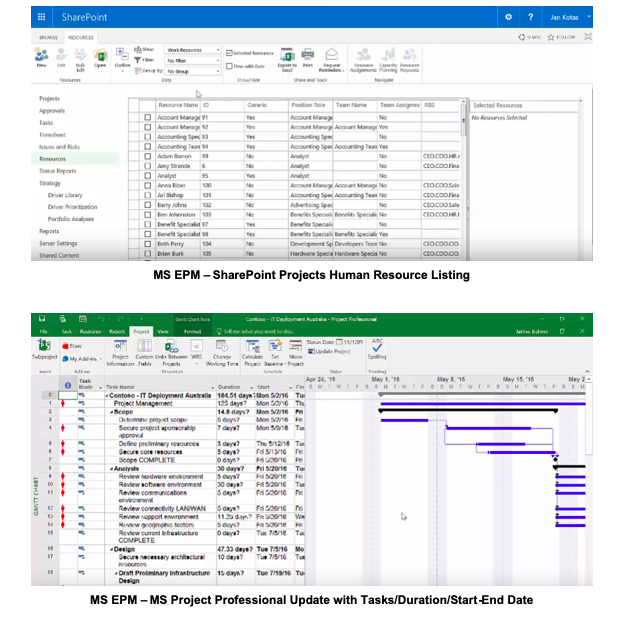Check the box for Barry Johns row
The height and width of the screenshot is (636, 619).
point(148,205)
